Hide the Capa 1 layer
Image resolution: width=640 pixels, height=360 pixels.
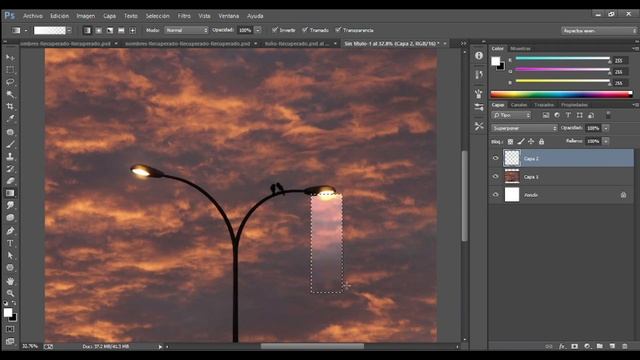point(496,176)
